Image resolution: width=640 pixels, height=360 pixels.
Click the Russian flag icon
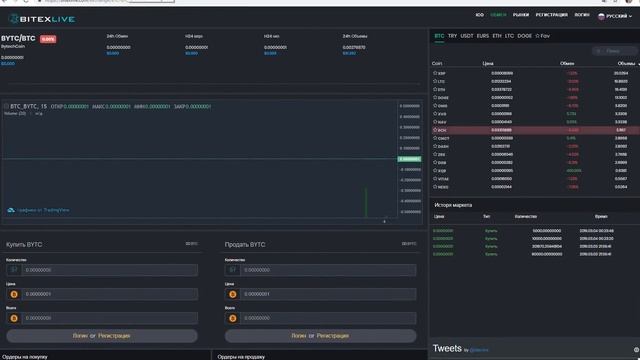click(601, 16)
